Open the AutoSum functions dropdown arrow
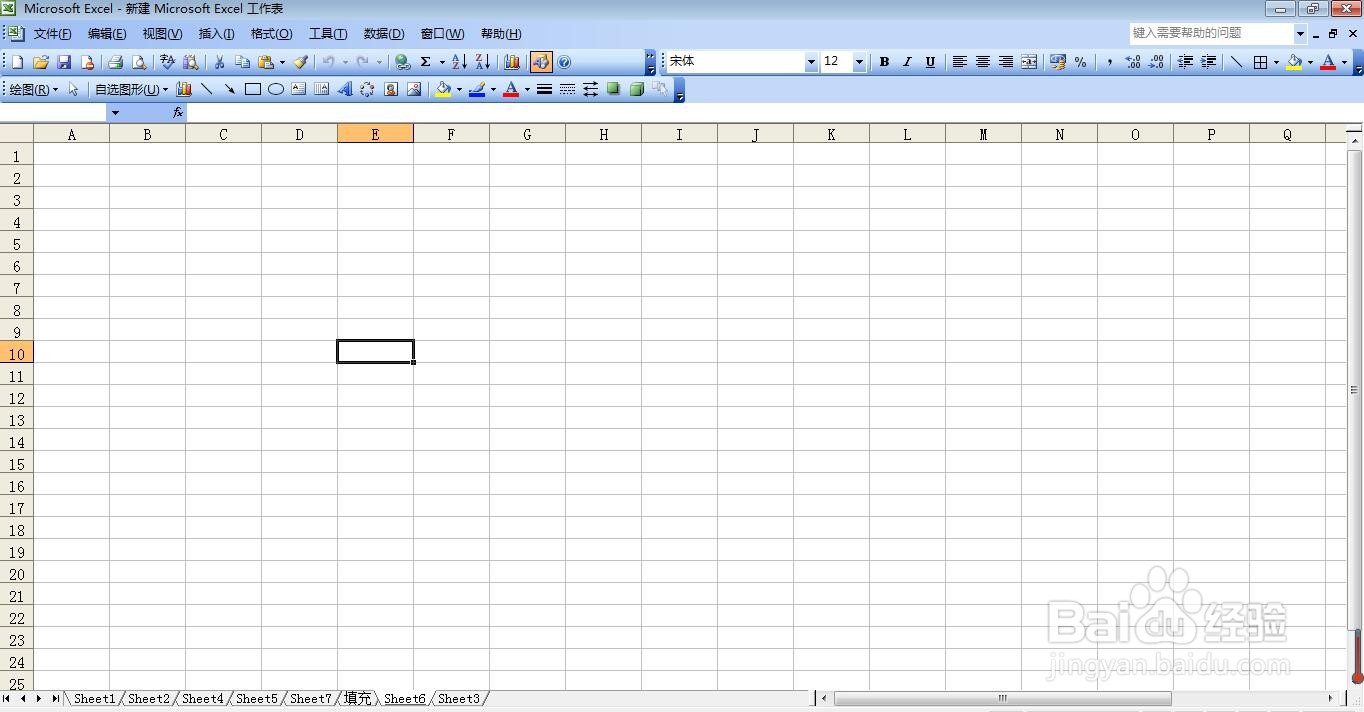This screenshot has width=1364, height=712. point(441,62)
